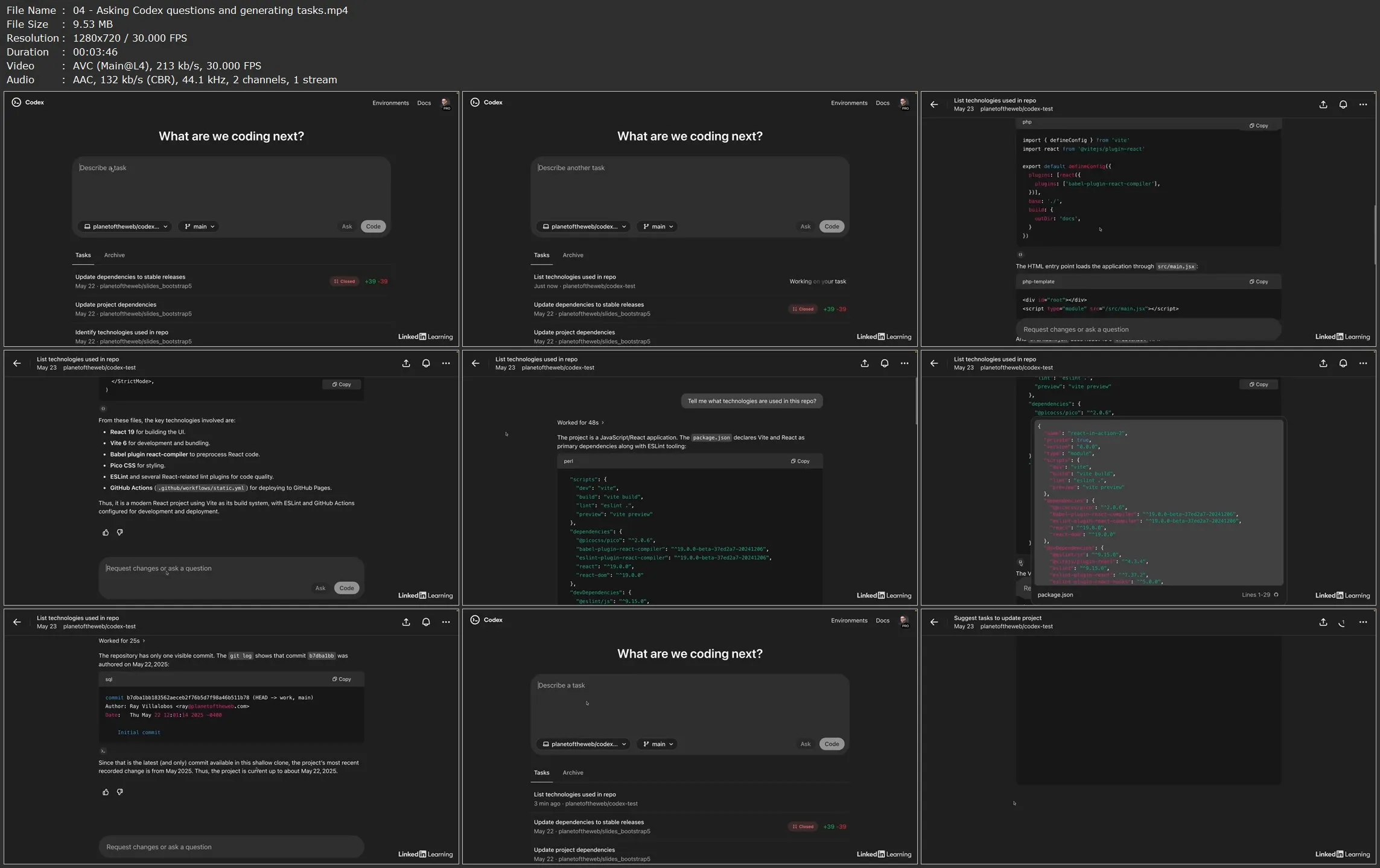Select Ask mode under the key technologies summary
The image size is (1380, 868).
(320, 588)
